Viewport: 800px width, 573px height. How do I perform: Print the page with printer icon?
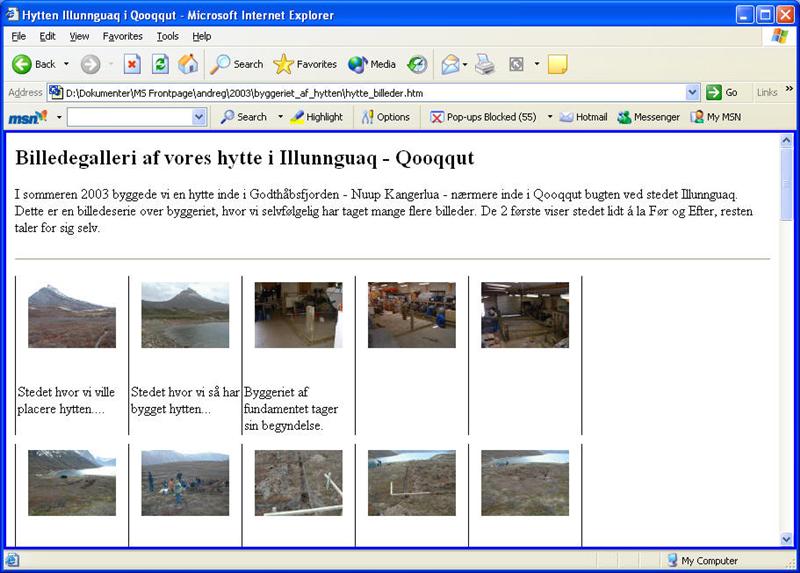[485, 64]
